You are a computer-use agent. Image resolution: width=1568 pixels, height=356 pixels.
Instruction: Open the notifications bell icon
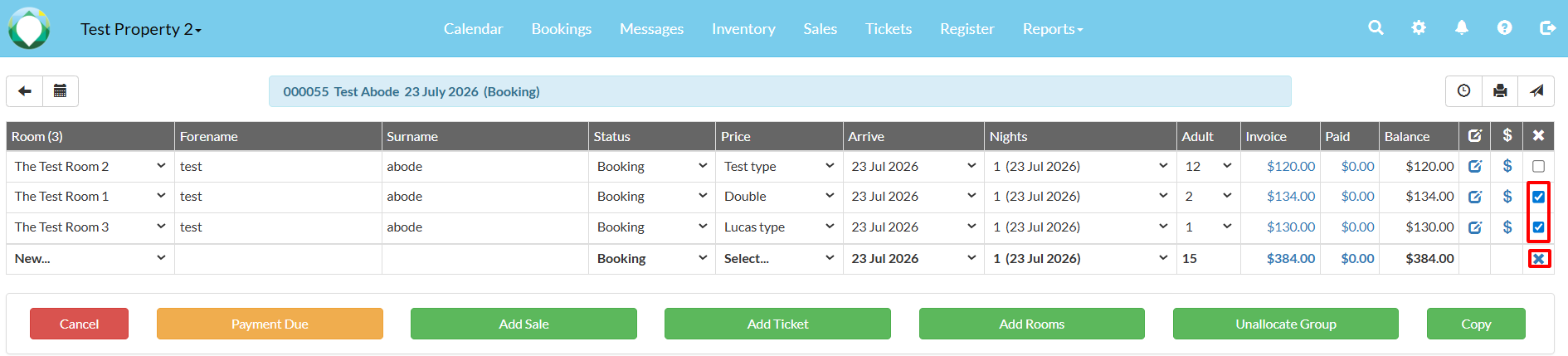(x=1462, y=28)
